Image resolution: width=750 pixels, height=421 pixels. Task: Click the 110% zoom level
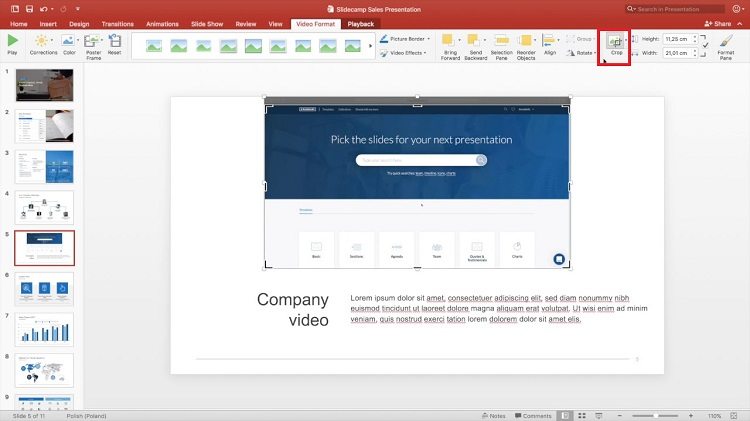pos(714,416)
